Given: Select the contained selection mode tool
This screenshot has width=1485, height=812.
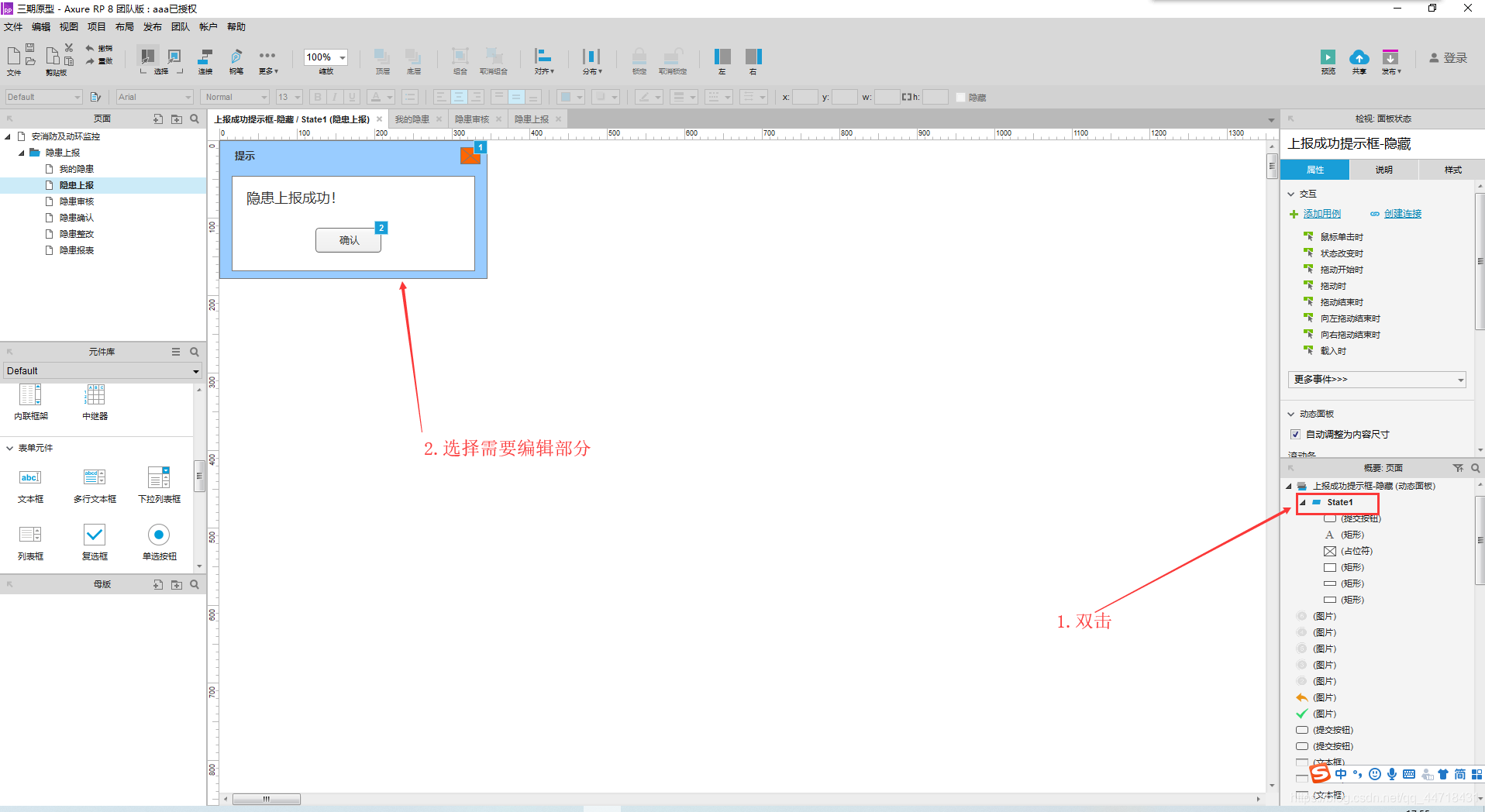Looking at the screenshot, I should 174,57.
